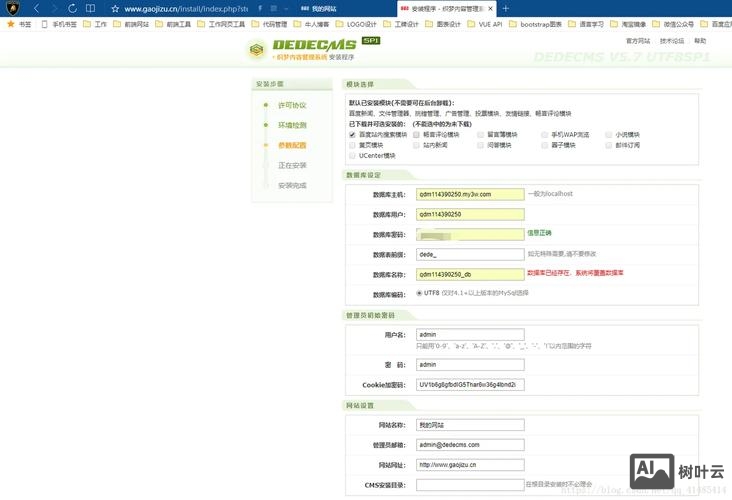Viewport: 732px width, 500px height.
Task: Click the Cookie加密码 input field
Action: (470, 385)
